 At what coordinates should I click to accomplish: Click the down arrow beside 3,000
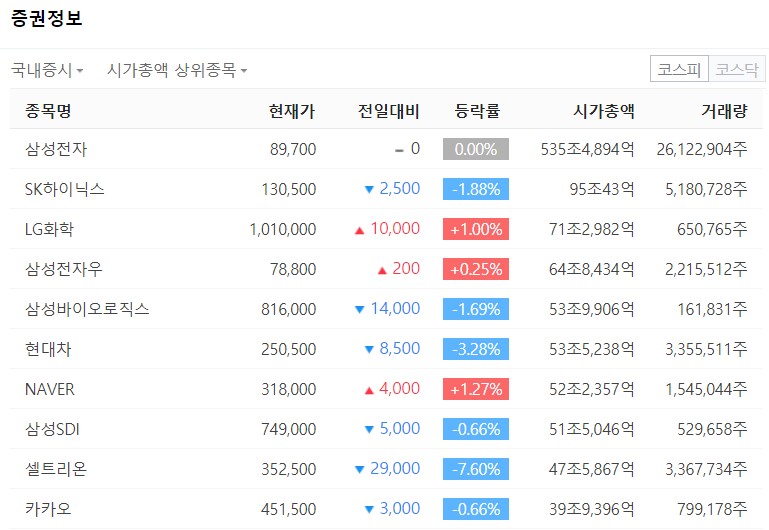pos(369,510)
